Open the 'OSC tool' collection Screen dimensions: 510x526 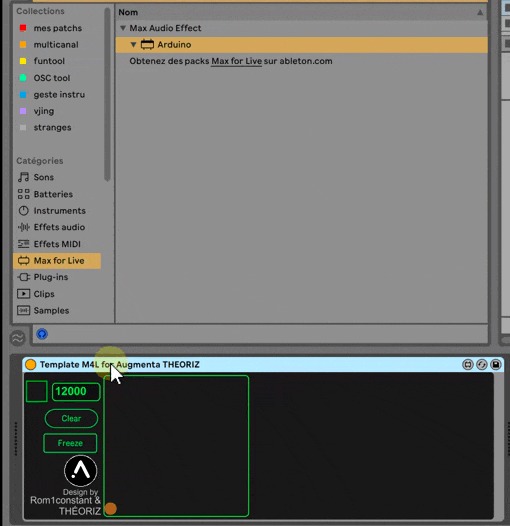[x=45, y=78]
